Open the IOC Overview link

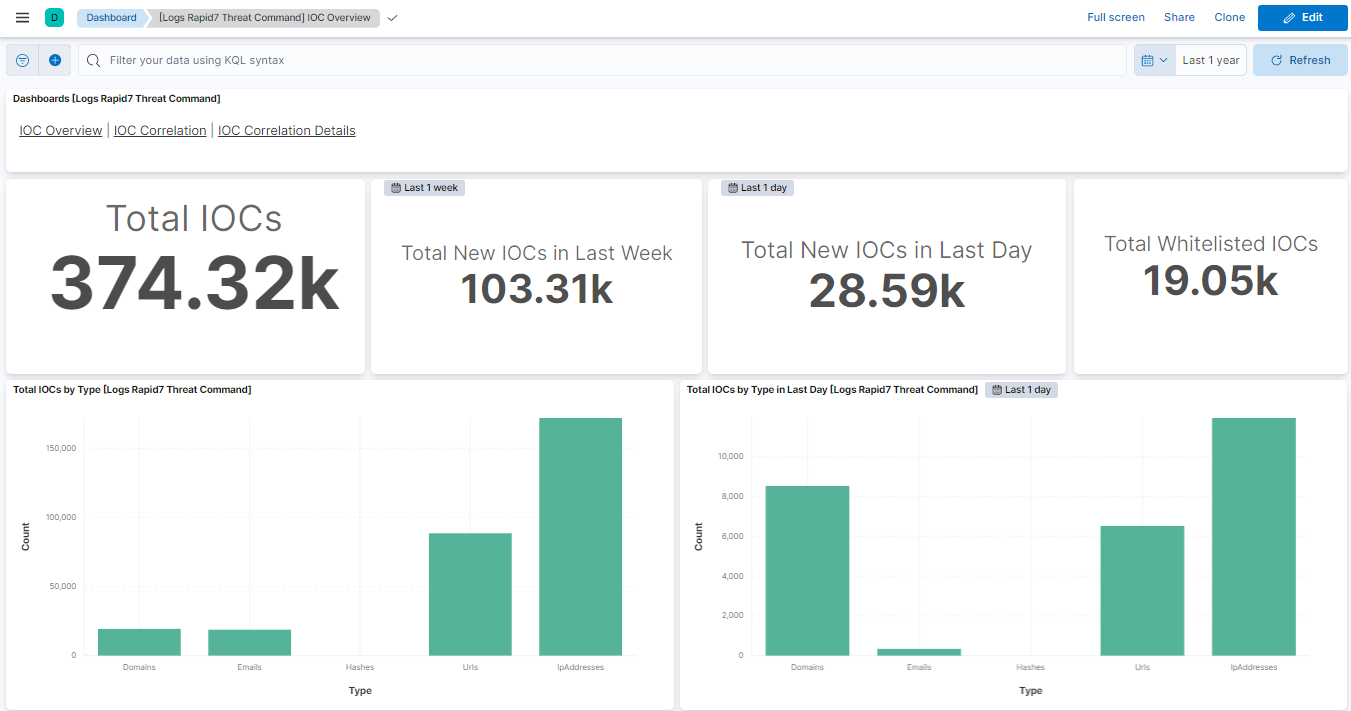click(x=60, y=131)
